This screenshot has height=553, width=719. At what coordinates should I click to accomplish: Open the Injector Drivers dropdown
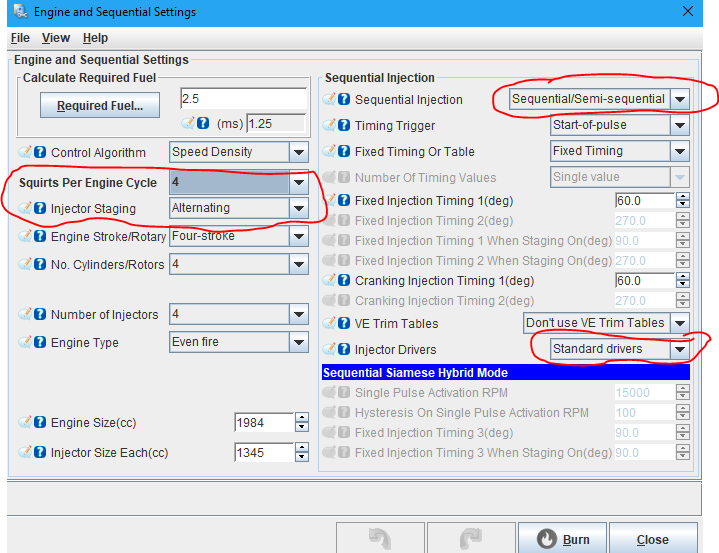[x=680, y=350]
